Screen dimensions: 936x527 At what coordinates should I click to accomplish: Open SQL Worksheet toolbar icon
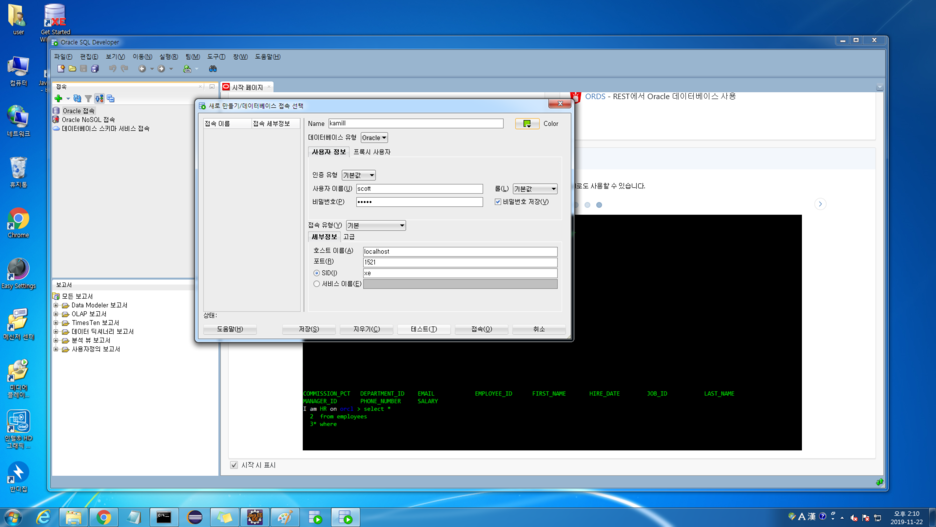coord(187,69)
